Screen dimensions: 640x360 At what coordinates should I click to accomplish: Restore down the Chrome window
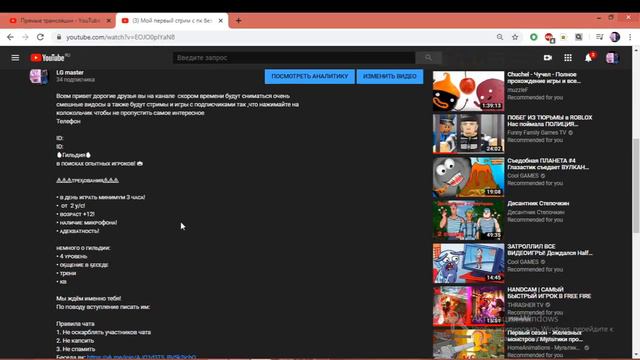coord(611,18)
